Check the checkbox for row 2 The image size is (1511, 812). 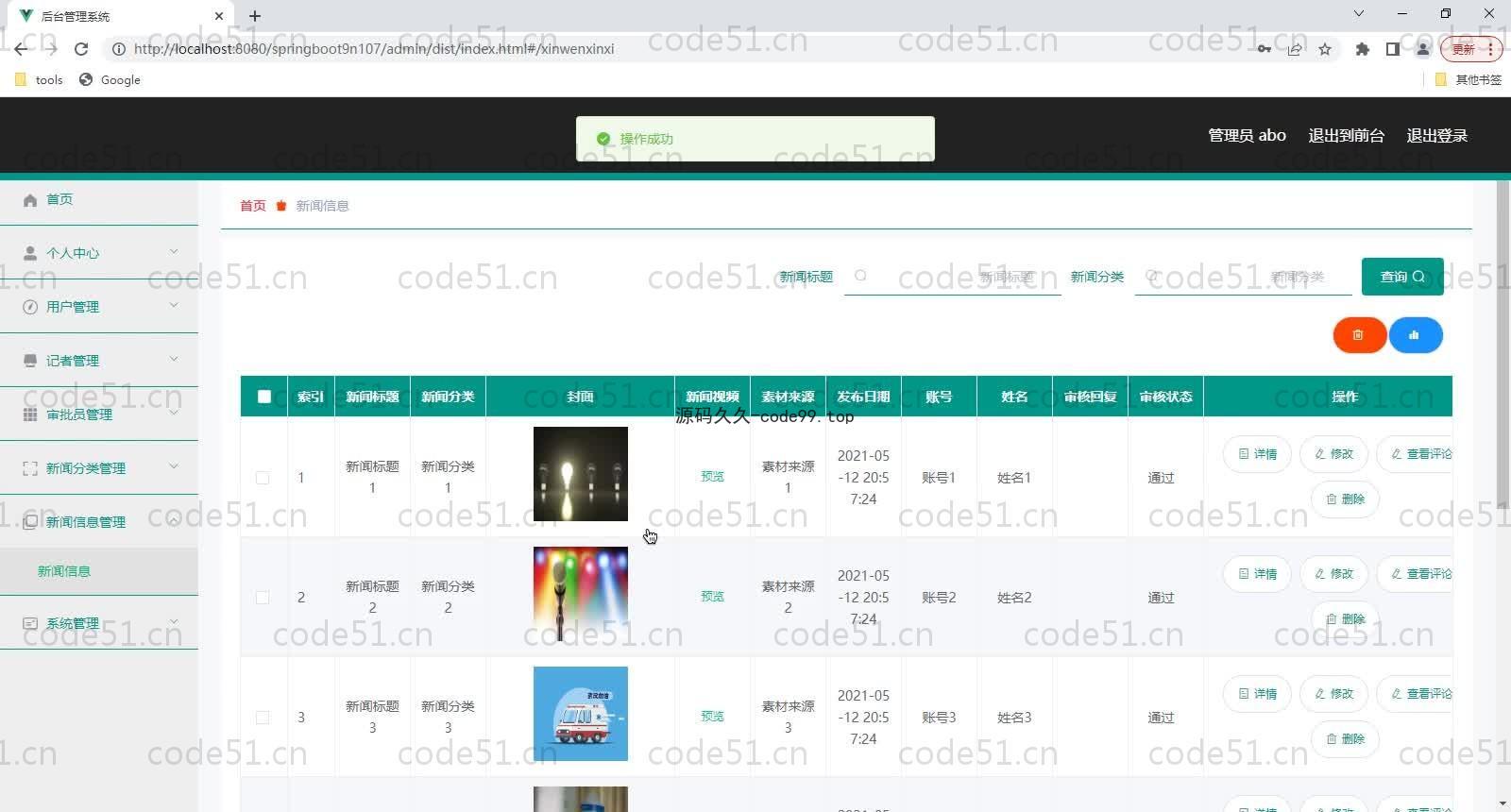(263, 598)
